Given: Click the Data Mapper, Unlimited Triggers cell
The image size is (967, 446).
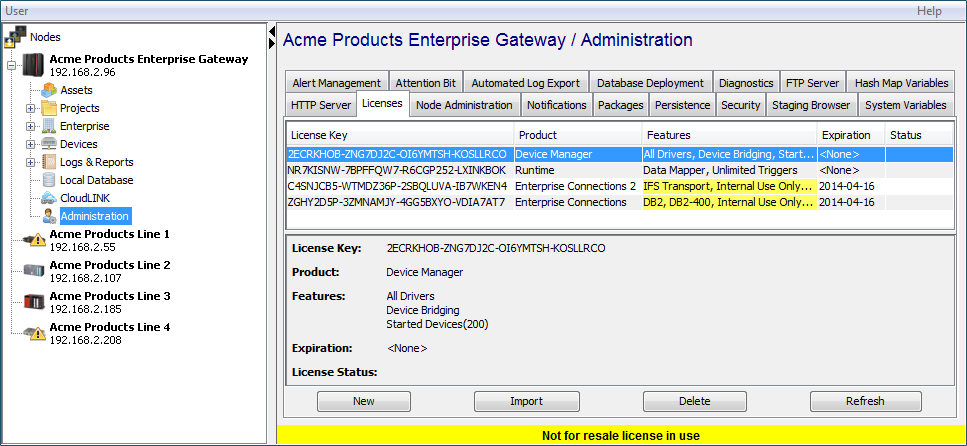Looking at the screenshot, I should coord(729,170).
